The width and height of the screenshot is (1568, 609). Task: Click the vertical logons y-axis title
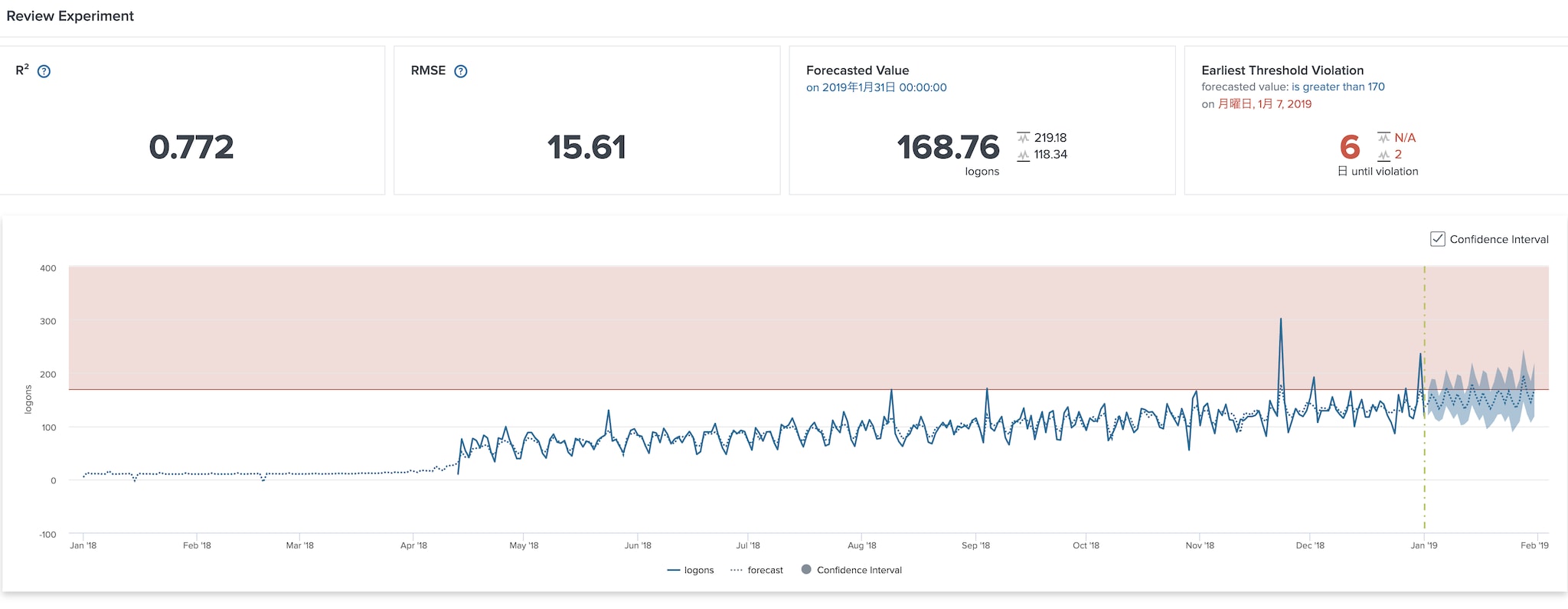[28, 399]
